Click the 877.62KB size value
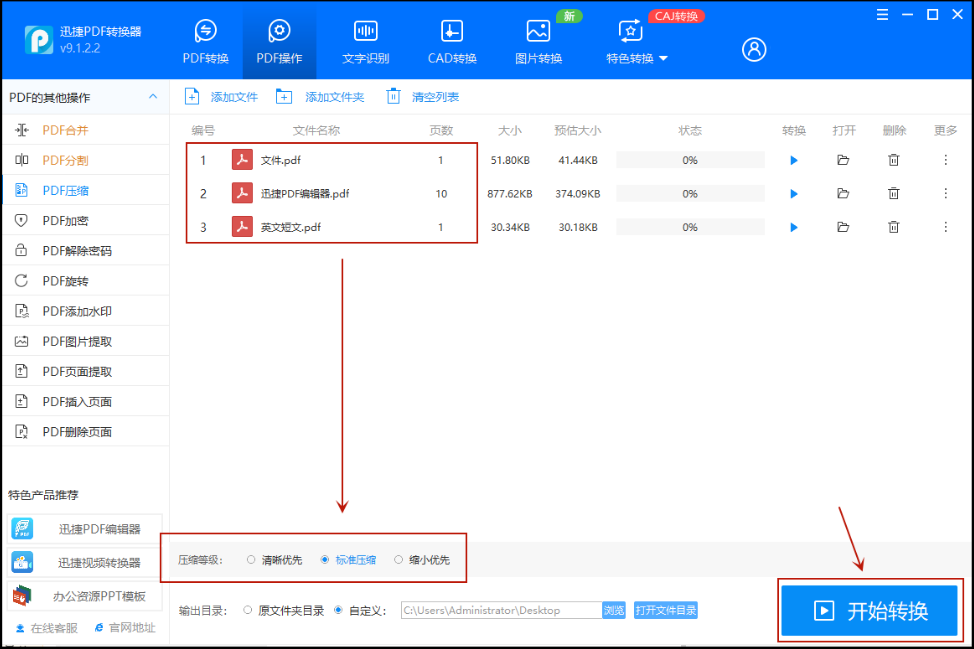This screenshot has width=974, height=649. tap(509, 194)
